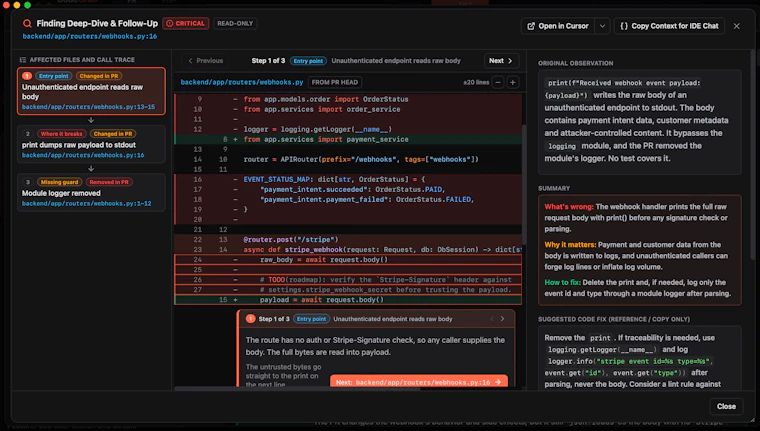Select trace step 'Module logger removed'
The image size is (760, 431).
click(91, 192)
